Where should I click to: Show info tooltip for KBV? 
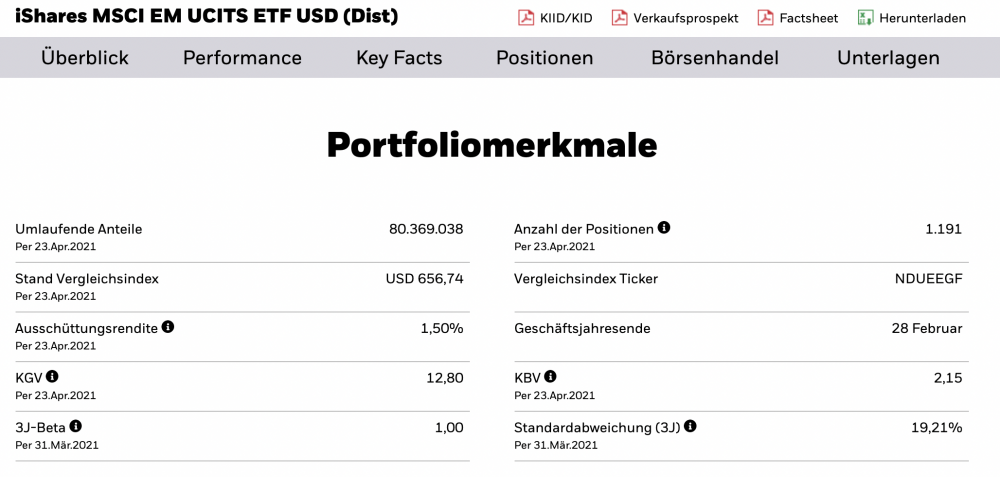[551, 377]
